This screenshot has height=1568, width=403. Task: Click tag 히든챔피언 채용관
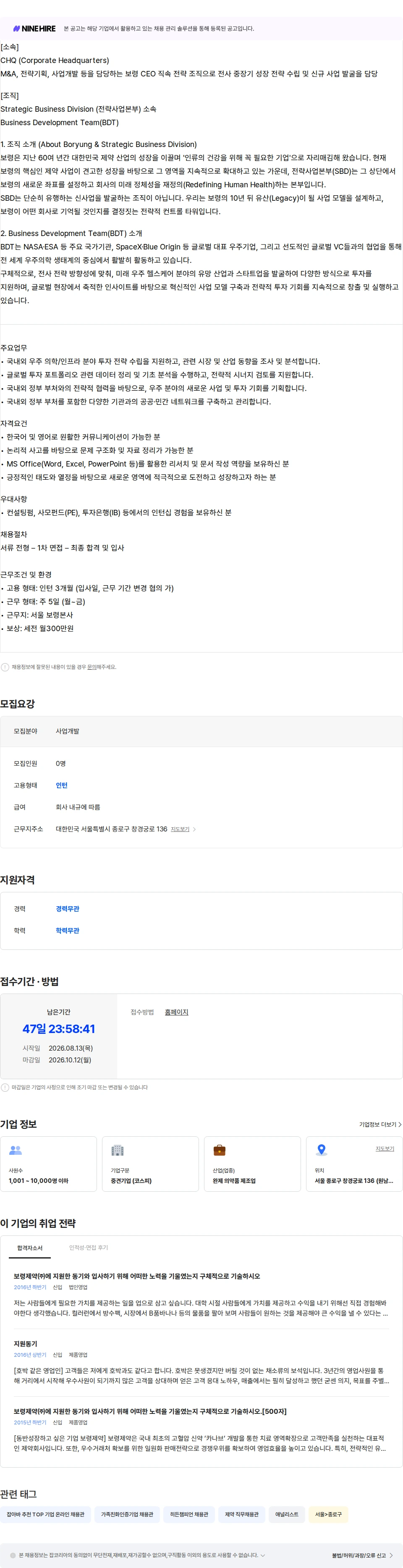click(189, 1514)
